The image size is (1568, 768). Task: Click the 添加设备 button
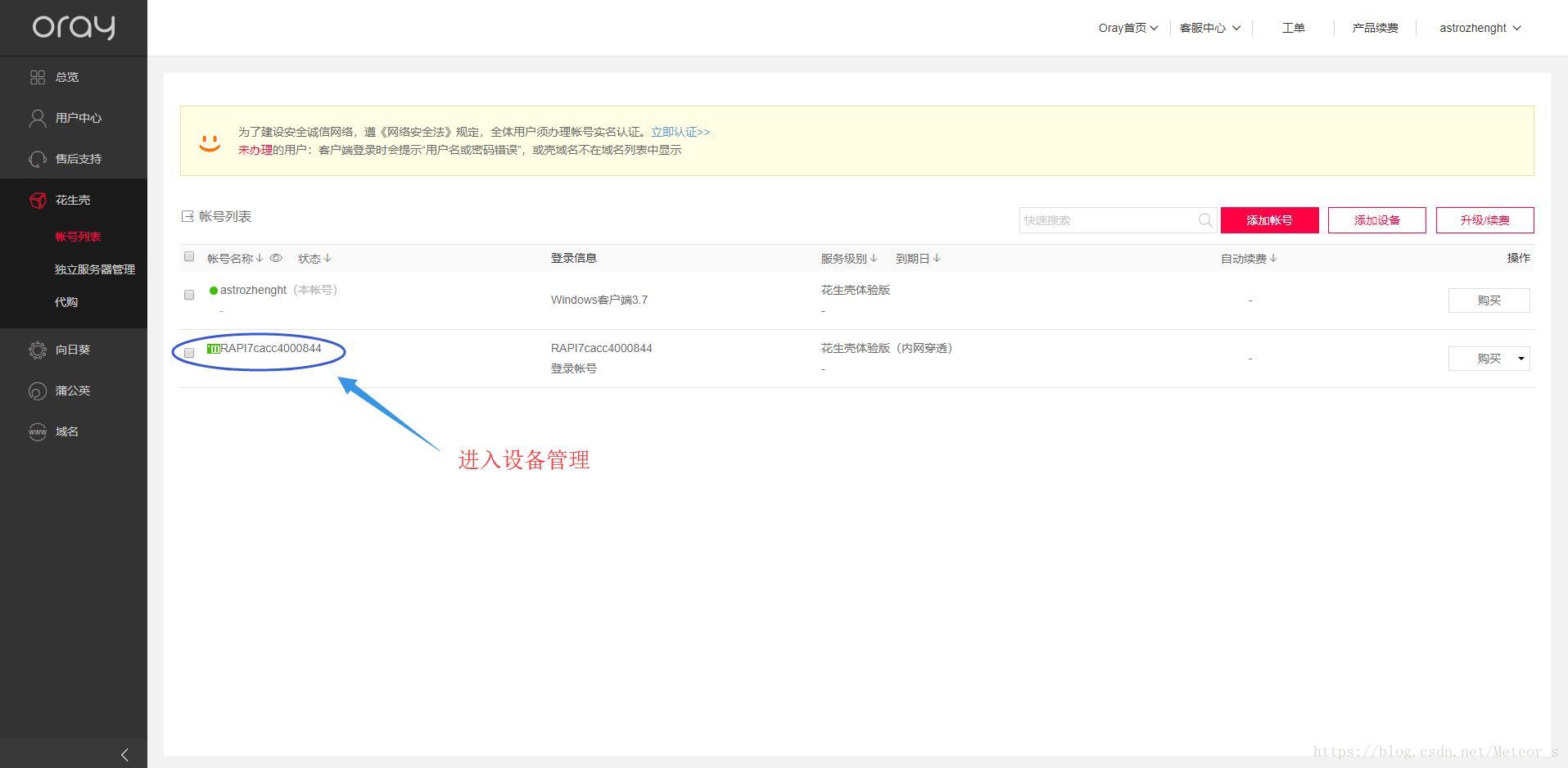coord(1376,220)
